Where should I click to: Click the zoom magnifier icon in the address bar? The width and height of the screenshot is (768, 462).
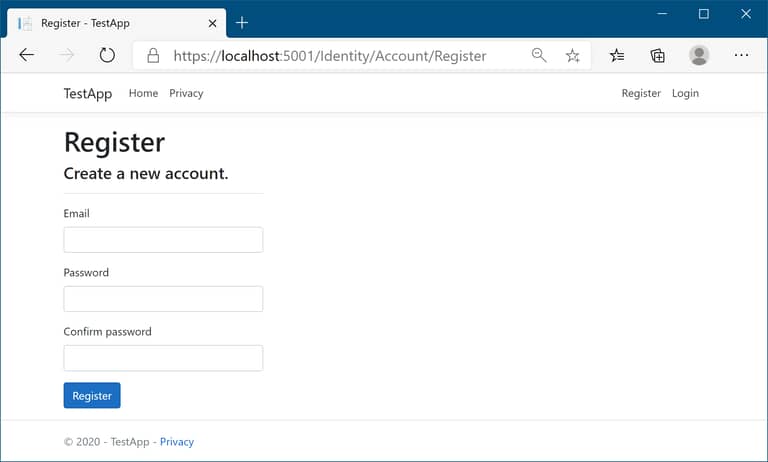pyautogui.click(x=539, y=56)
